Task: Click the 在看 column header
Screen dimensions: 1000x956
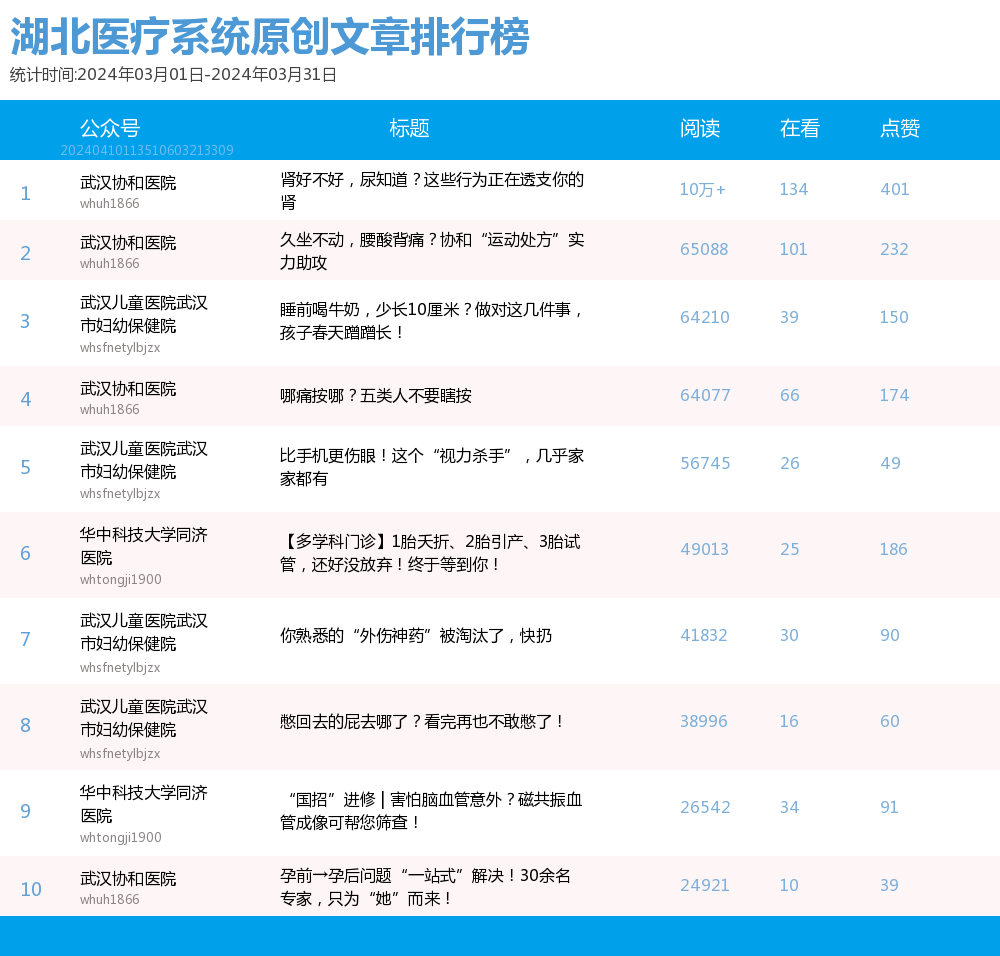Action: point(799,128)
